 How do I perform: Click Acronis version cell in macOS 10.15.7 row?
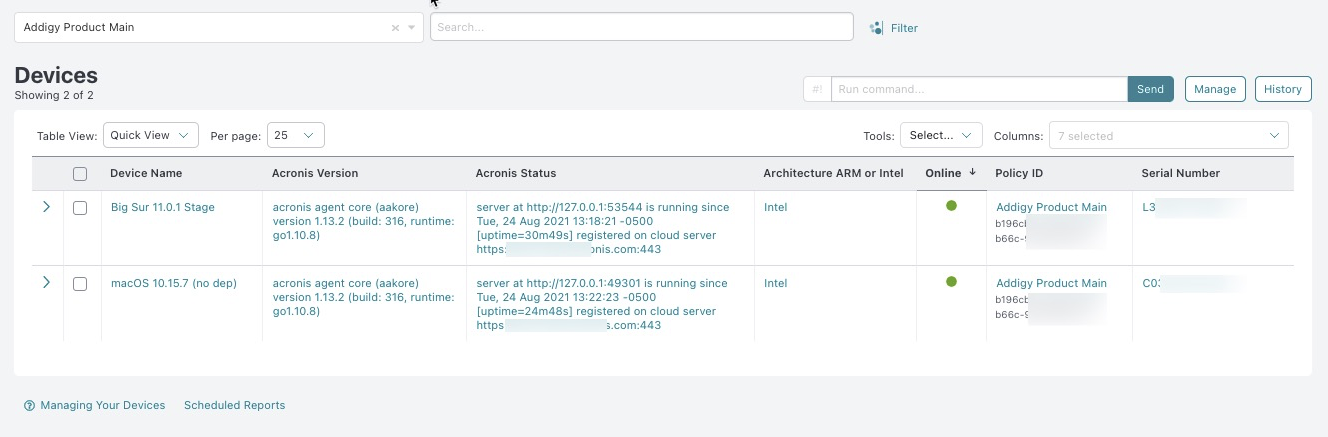click(363, 297)
